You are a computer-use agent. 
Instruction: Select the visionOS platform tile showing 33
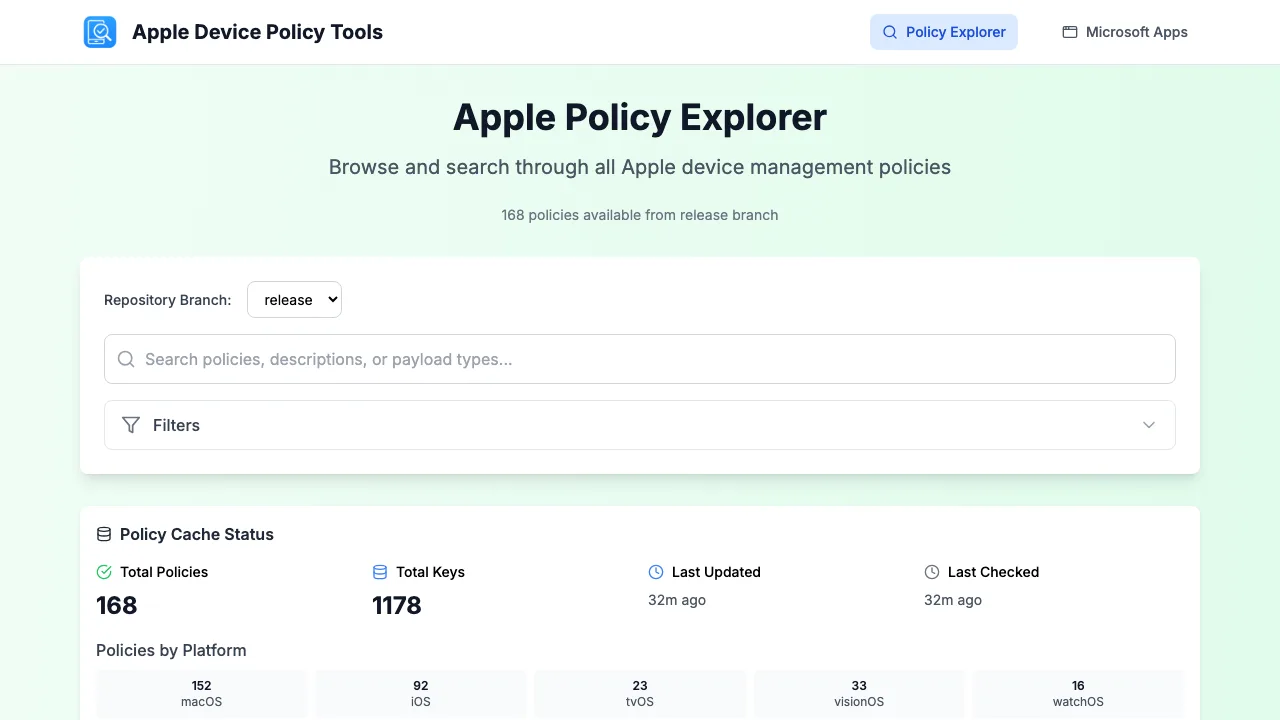point(859,694)
